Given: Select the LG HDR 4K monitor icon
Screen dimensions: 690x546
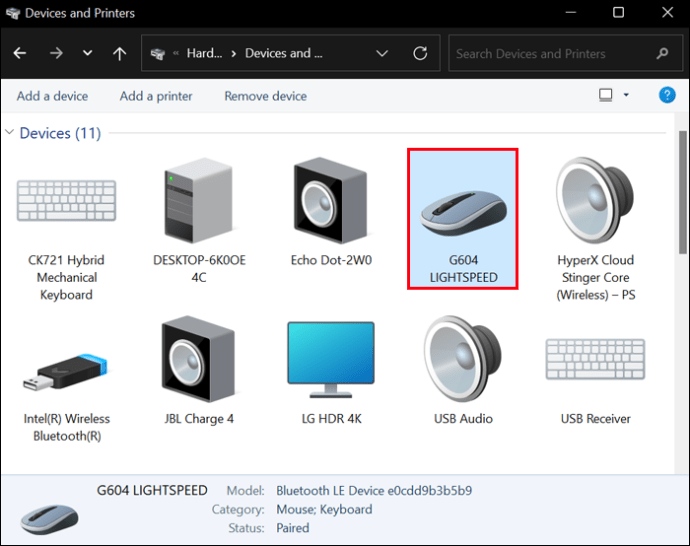Looking at the screenshot, I should [x=331, y=360].
